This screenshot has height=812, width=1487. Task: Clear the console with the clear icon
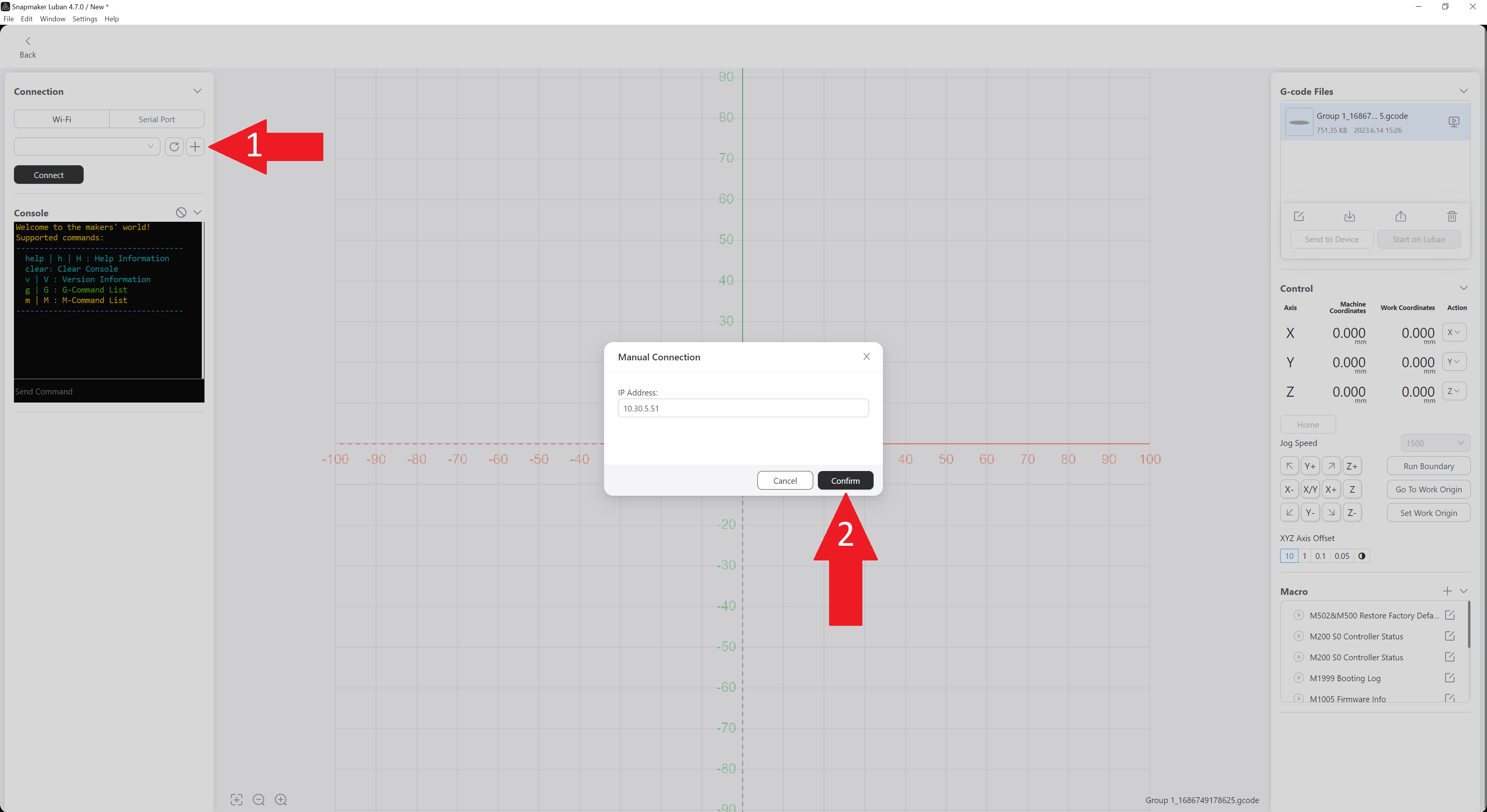tap(181, 212)
